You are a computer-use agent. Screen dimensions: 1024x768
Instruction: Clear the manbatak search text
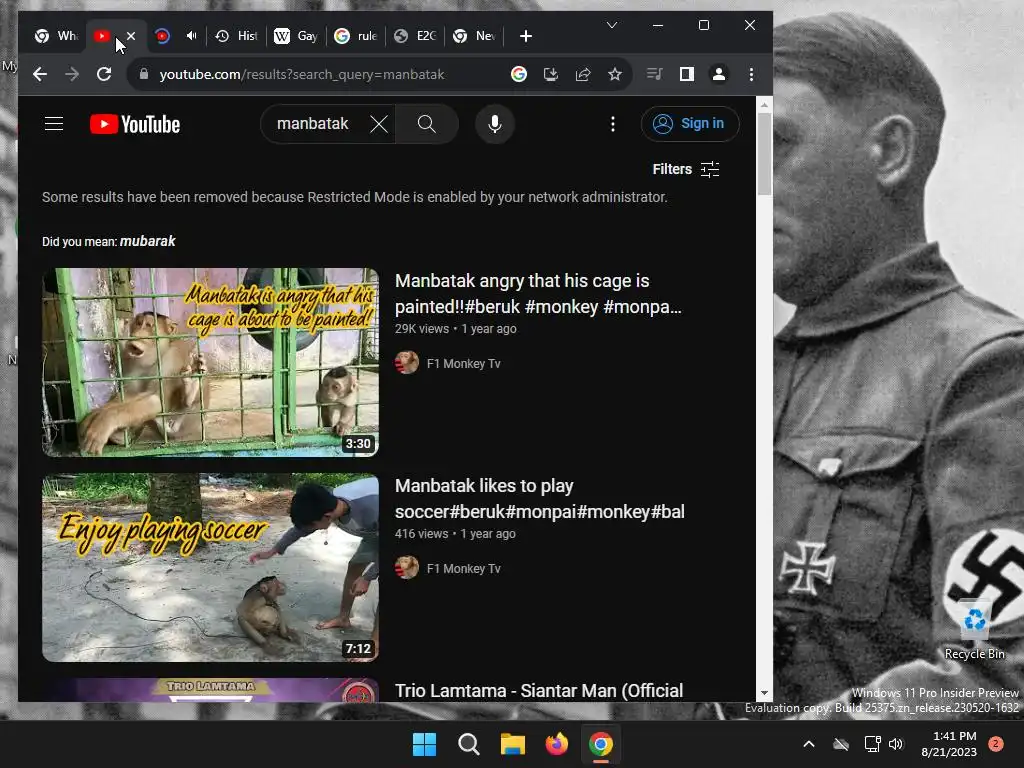click(x=379, y=124)
